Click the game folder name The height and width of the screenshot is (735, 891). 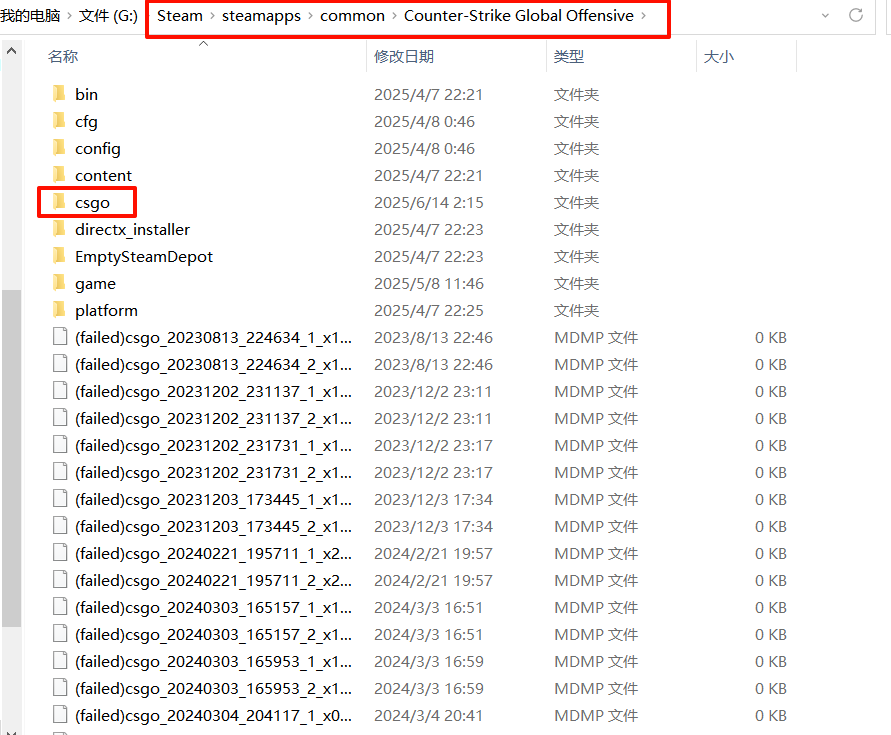tap(95, 284)
